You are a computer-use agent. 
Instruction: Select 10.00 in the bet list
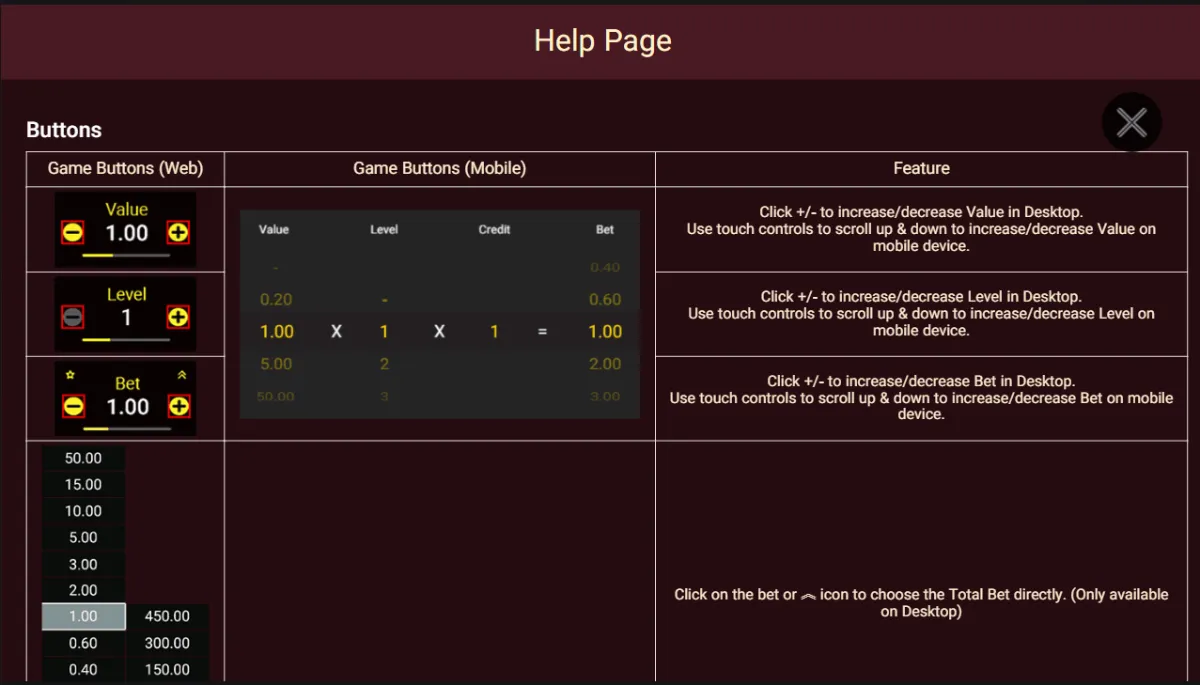tap(83, 511)
